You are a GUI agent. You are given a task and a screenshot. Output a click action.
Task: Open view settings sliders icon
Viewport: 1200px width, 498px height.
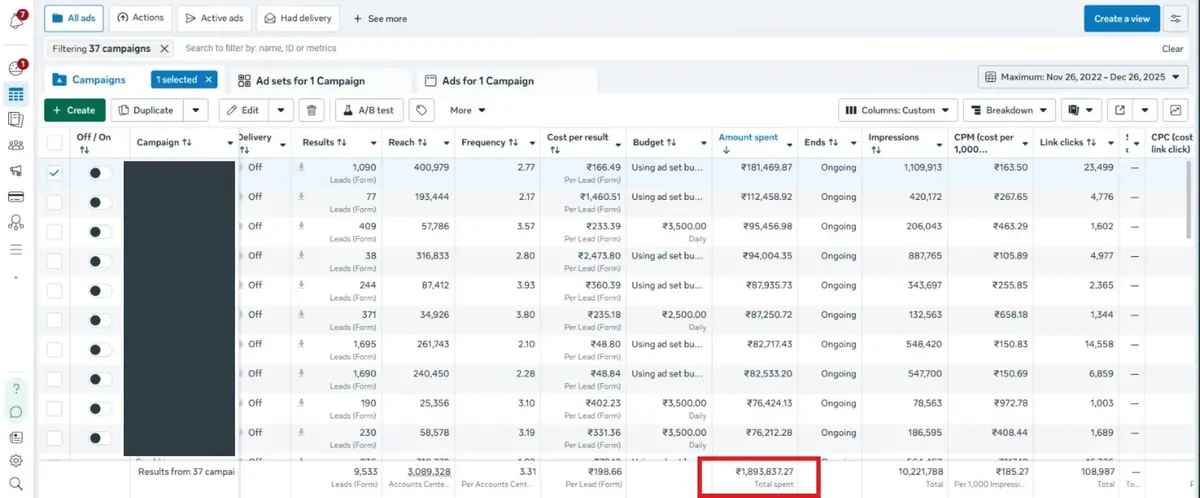[1175, 18]
